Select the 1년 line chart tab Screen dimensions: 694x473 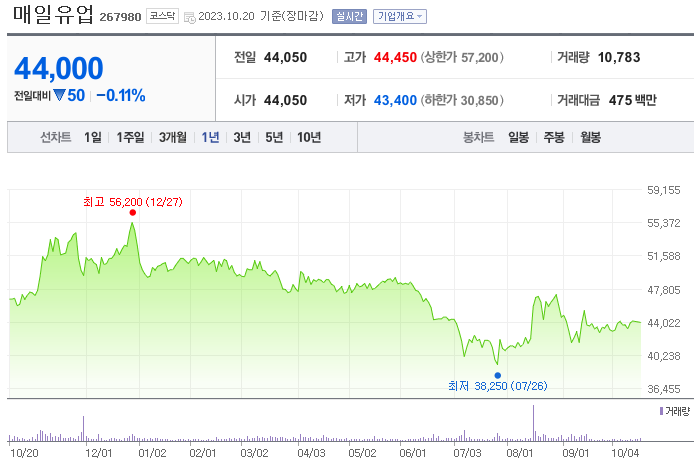(210, 138)
